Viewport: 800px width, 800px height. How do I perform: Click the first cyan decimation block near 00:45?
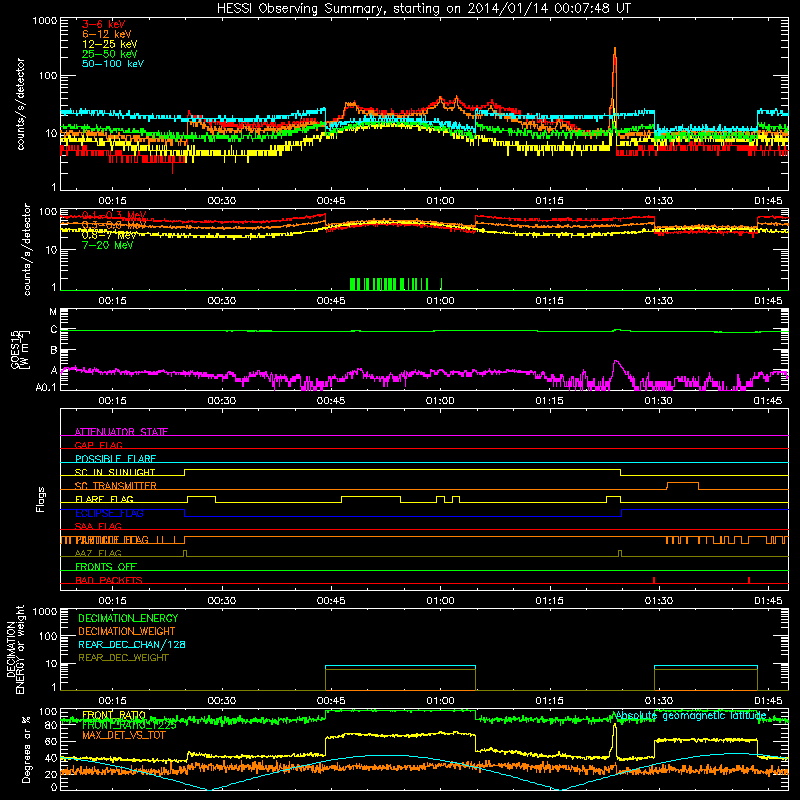[401, 666]
